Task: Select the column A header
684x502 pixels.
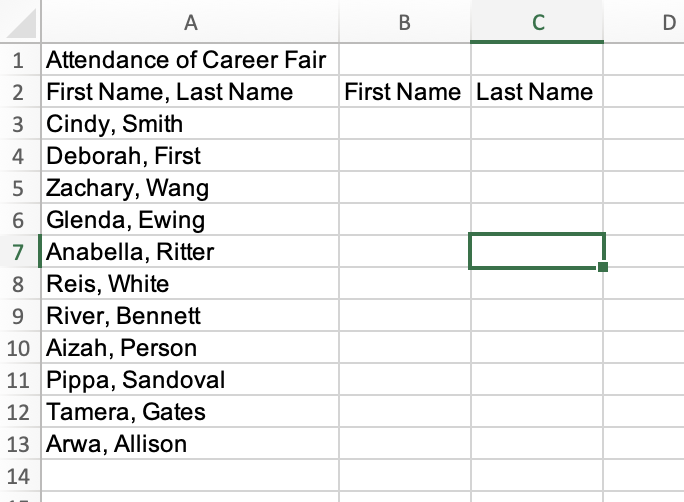Action: pyautogui.click(x=190, y=22)
